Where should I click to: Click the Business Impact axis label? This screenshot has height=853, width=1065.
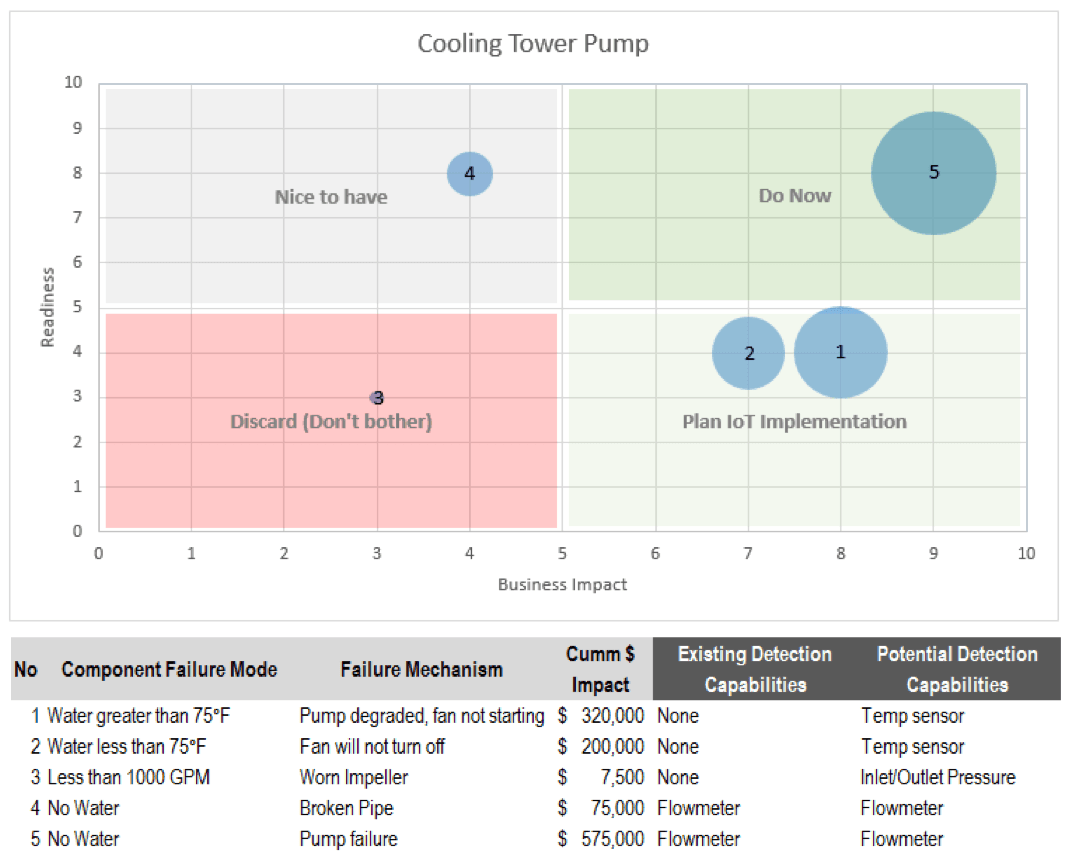(x=562, y=584)
